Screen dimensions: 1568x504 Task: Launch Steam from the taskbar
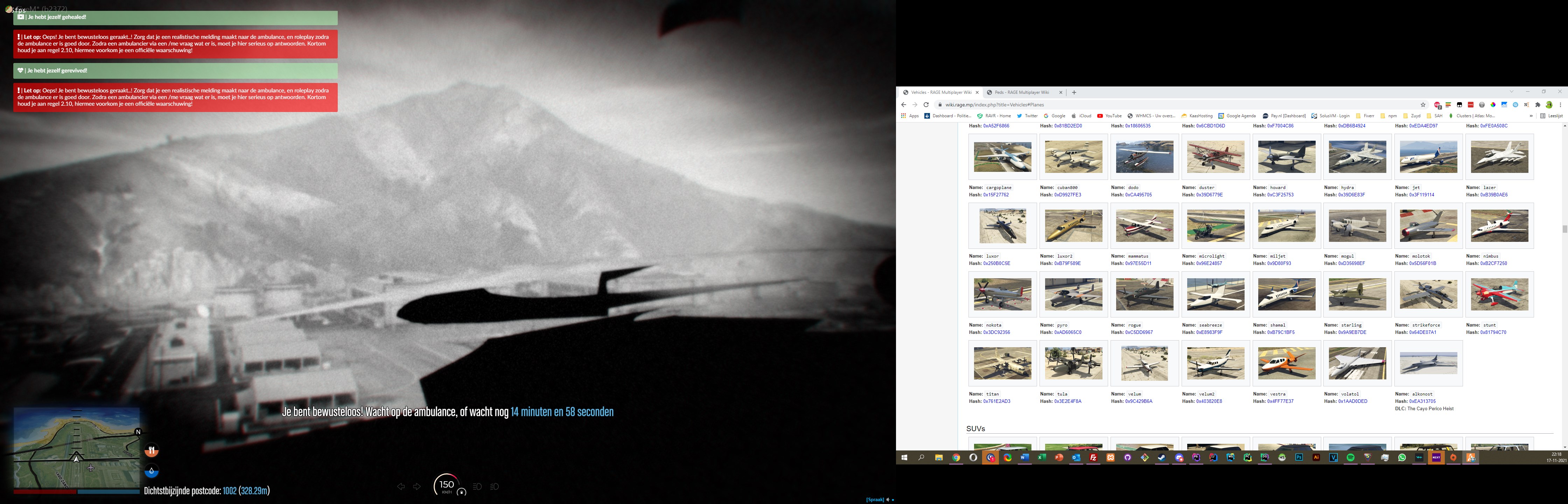(1162, 458)
